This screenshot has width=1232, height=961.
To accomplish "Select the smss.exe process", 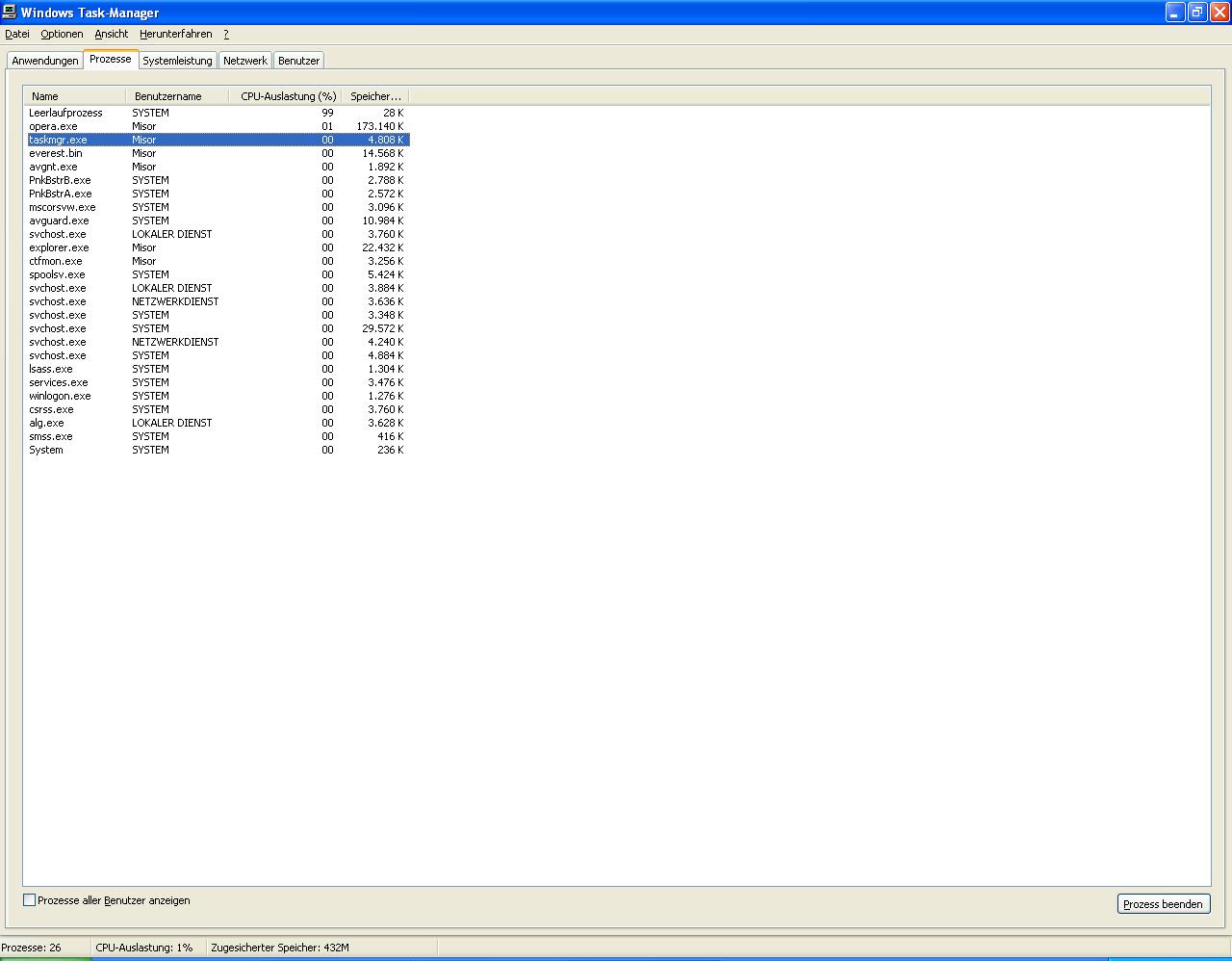I will pyautogui.click(x=218, y=436).
